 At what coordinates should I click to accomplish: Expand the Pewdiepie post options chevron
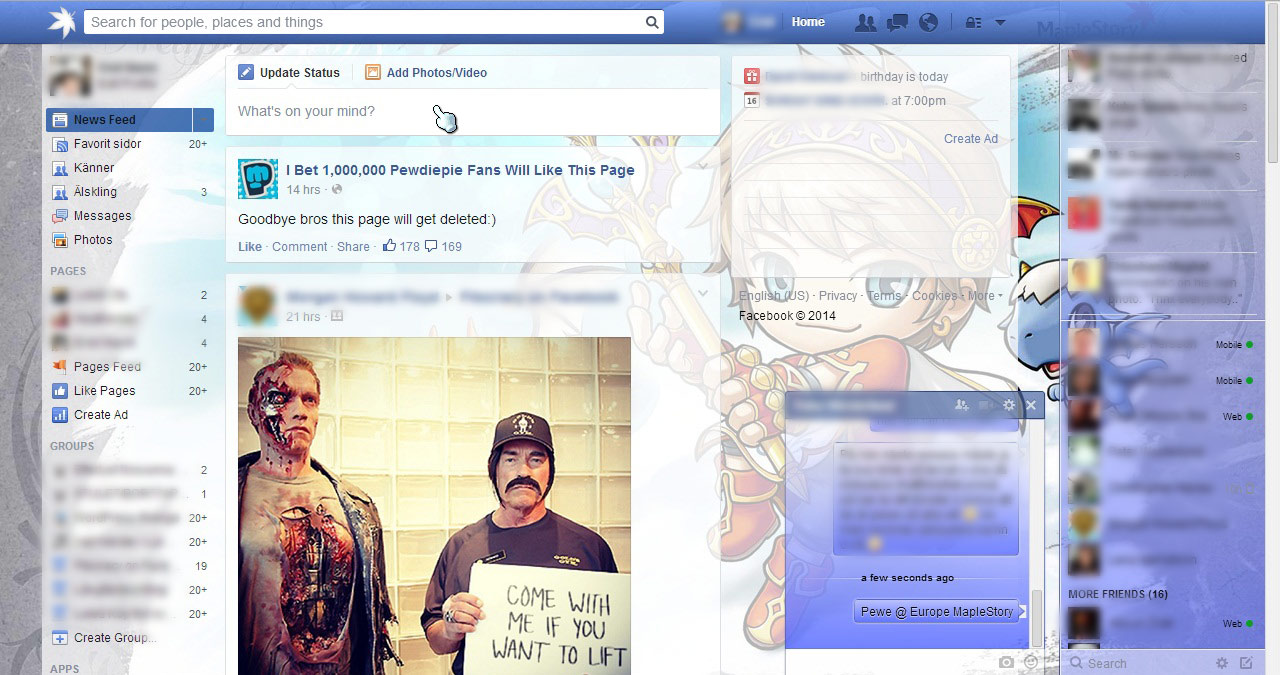703,166
